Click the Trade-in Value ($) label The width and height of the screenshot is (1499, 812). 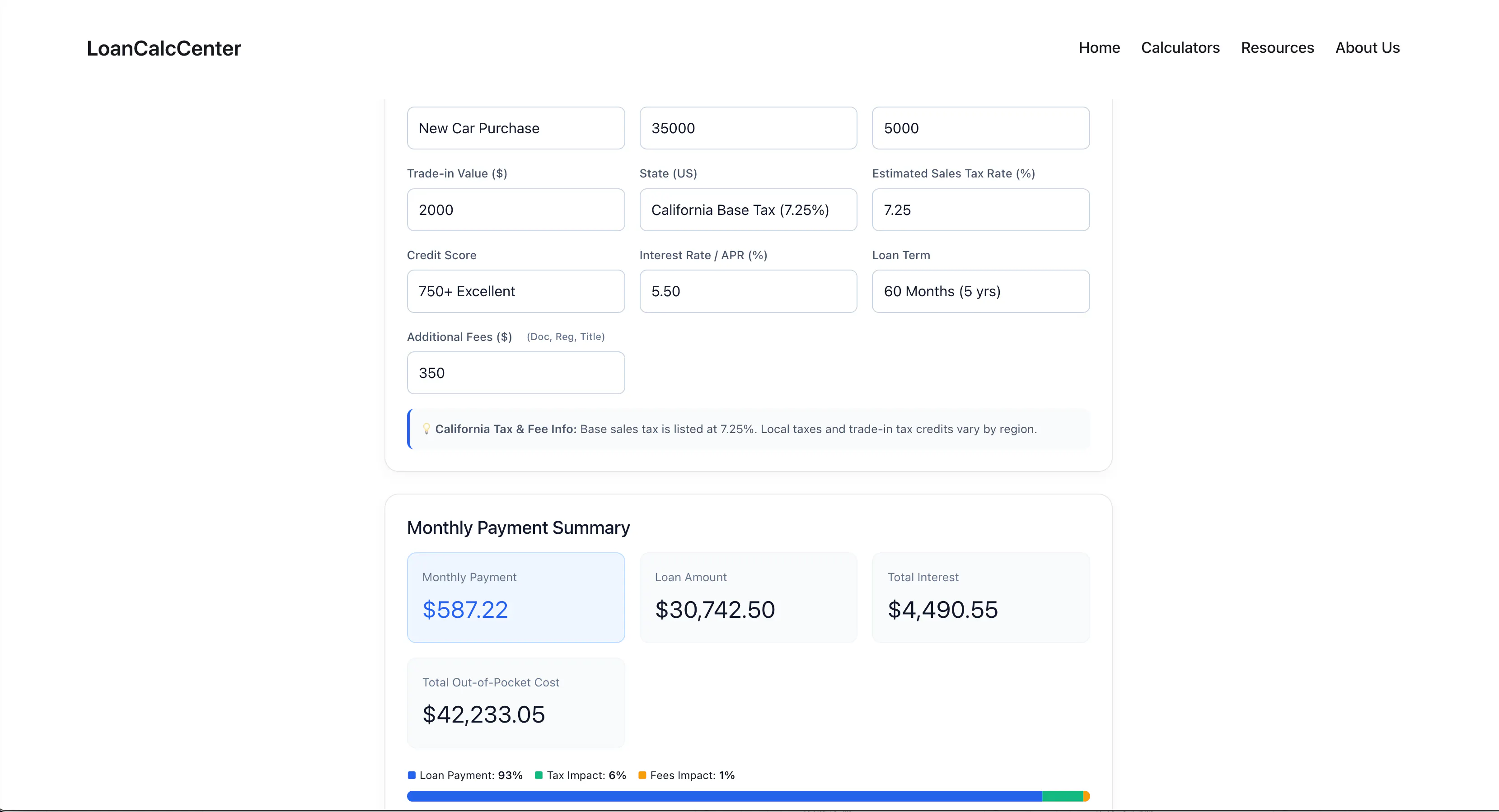pyautogui.click(x=457, y=173)
